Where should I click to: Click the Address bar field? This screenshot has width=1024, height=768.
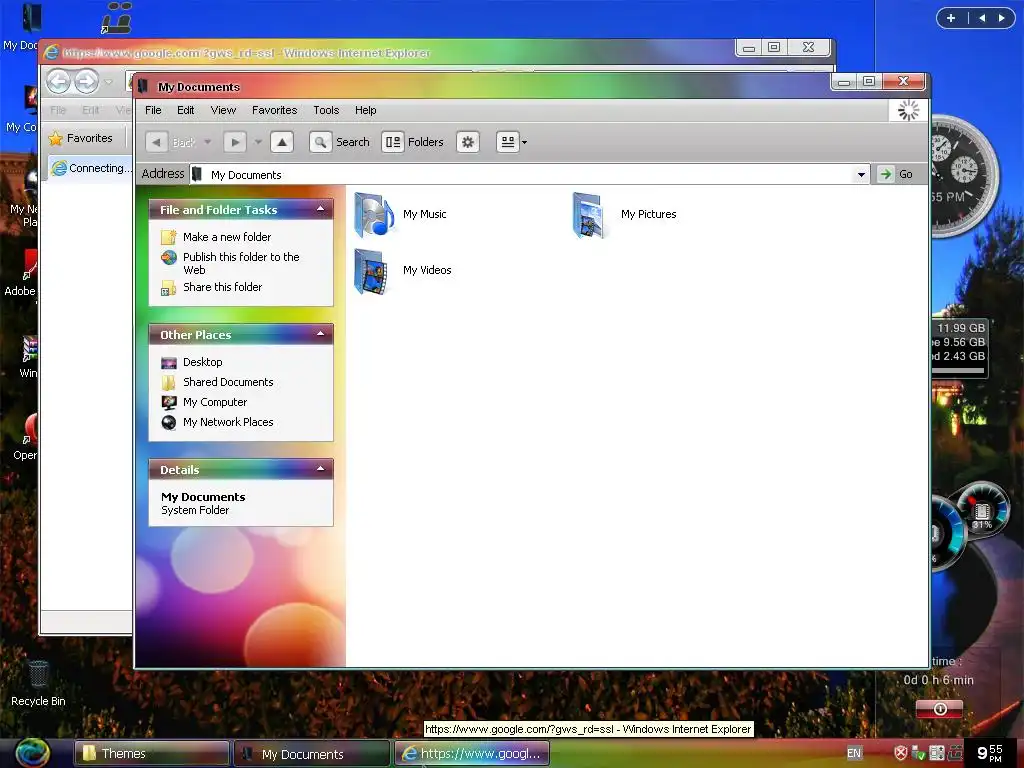tap(529, 174)
